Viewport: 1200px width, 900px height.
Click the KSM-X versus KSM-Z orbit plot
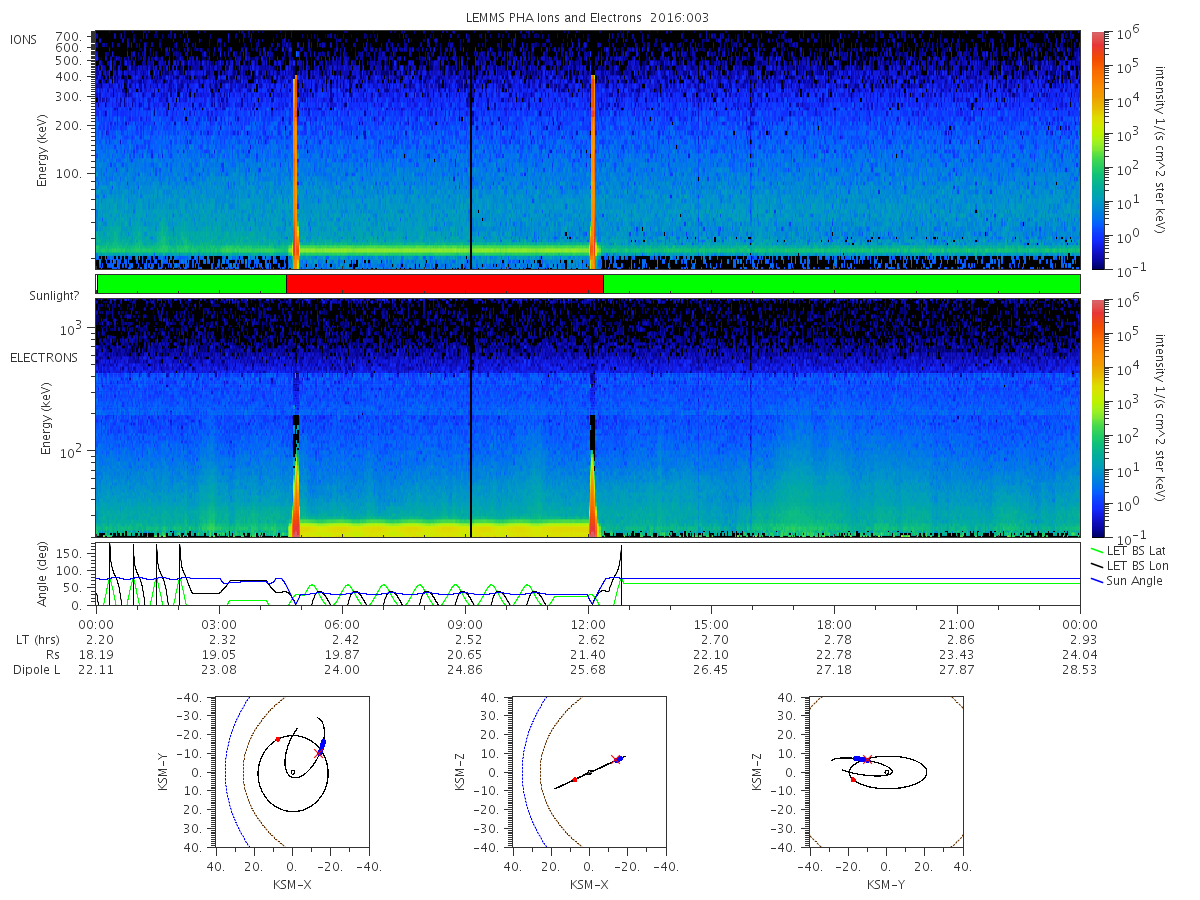click(x=589, y=772)
